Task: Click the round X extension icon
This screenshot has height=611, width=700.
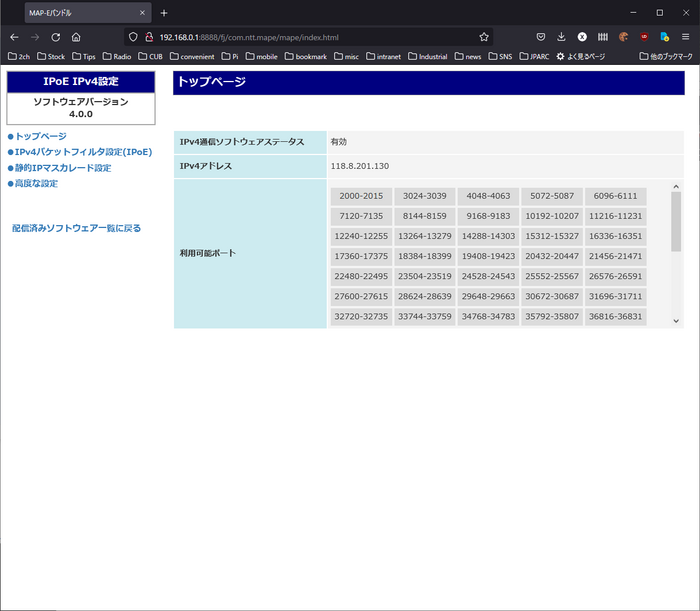Action: pyautogui.click(x=582, y=37)
